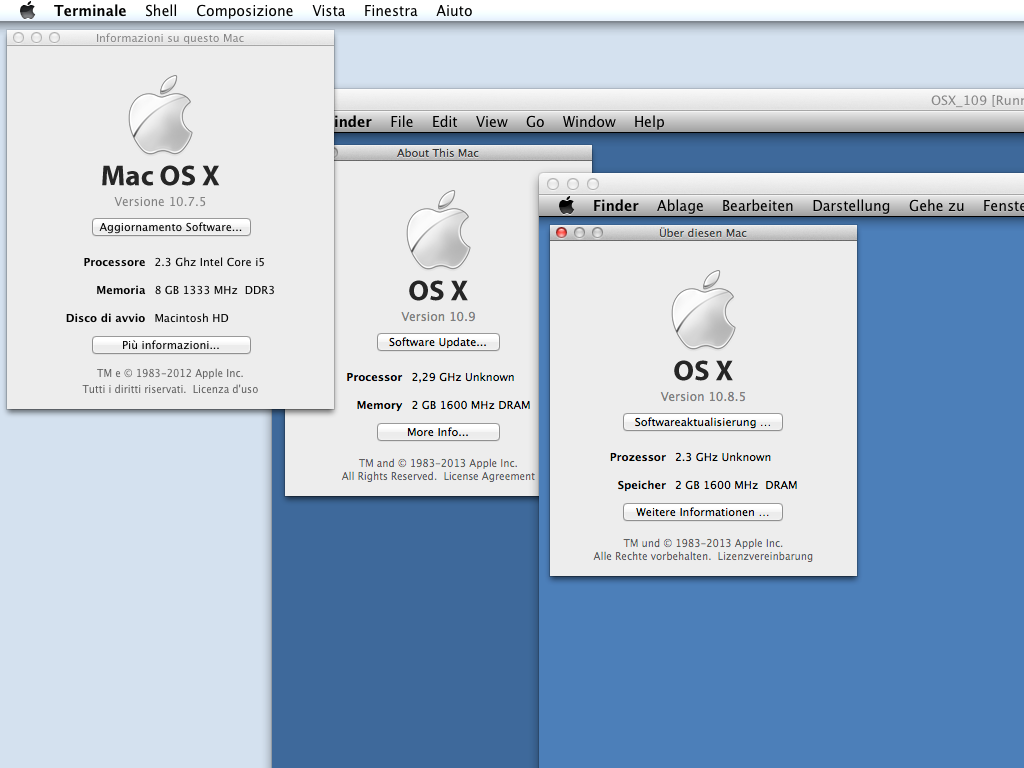
Task: Open the Go menu in English Finder
Action: coord(535,122)
